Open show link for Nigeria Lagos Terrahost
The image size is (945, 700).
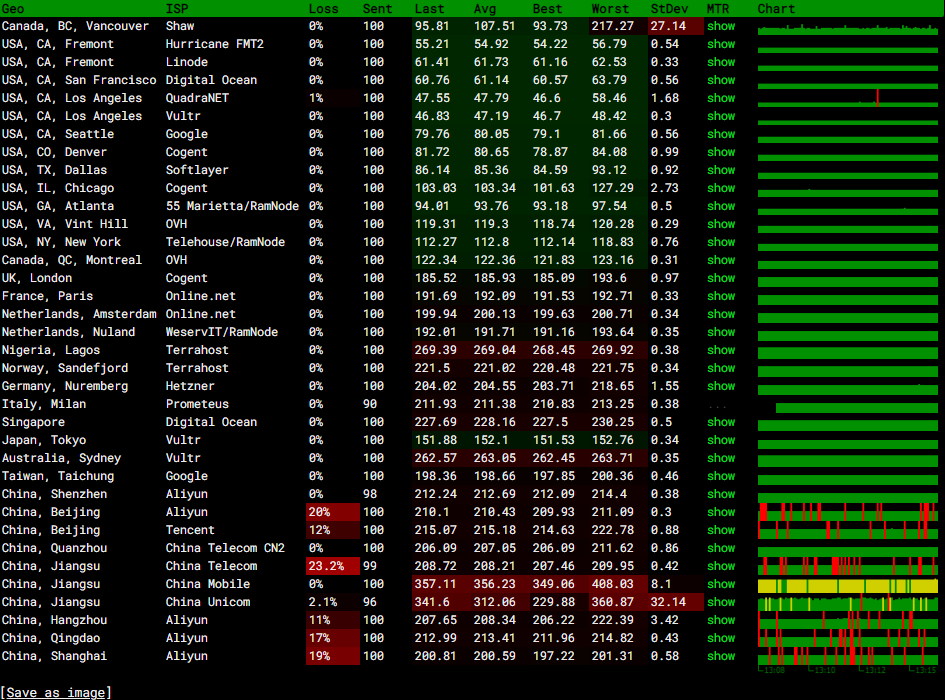tap(721, 350)
